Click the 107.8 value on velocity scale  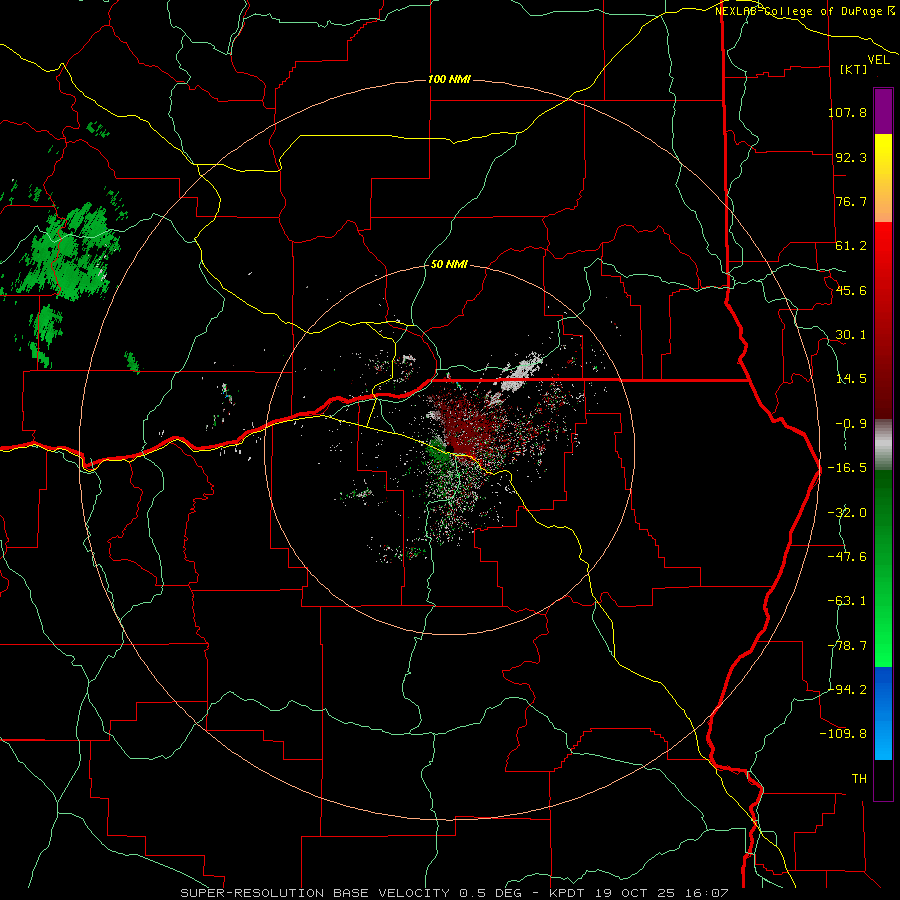pos(847,112)
